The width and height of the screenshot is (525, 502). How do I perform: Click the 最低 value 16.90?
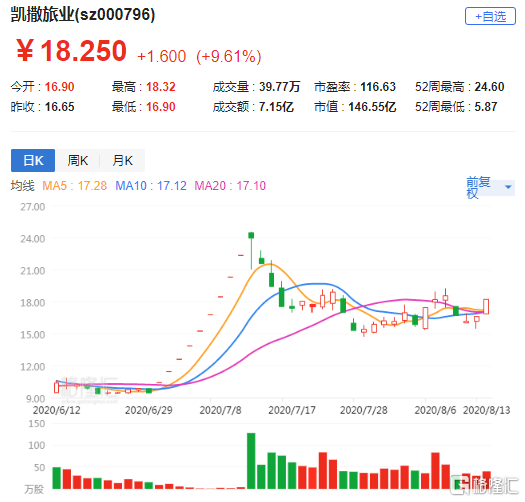[161, 107]
